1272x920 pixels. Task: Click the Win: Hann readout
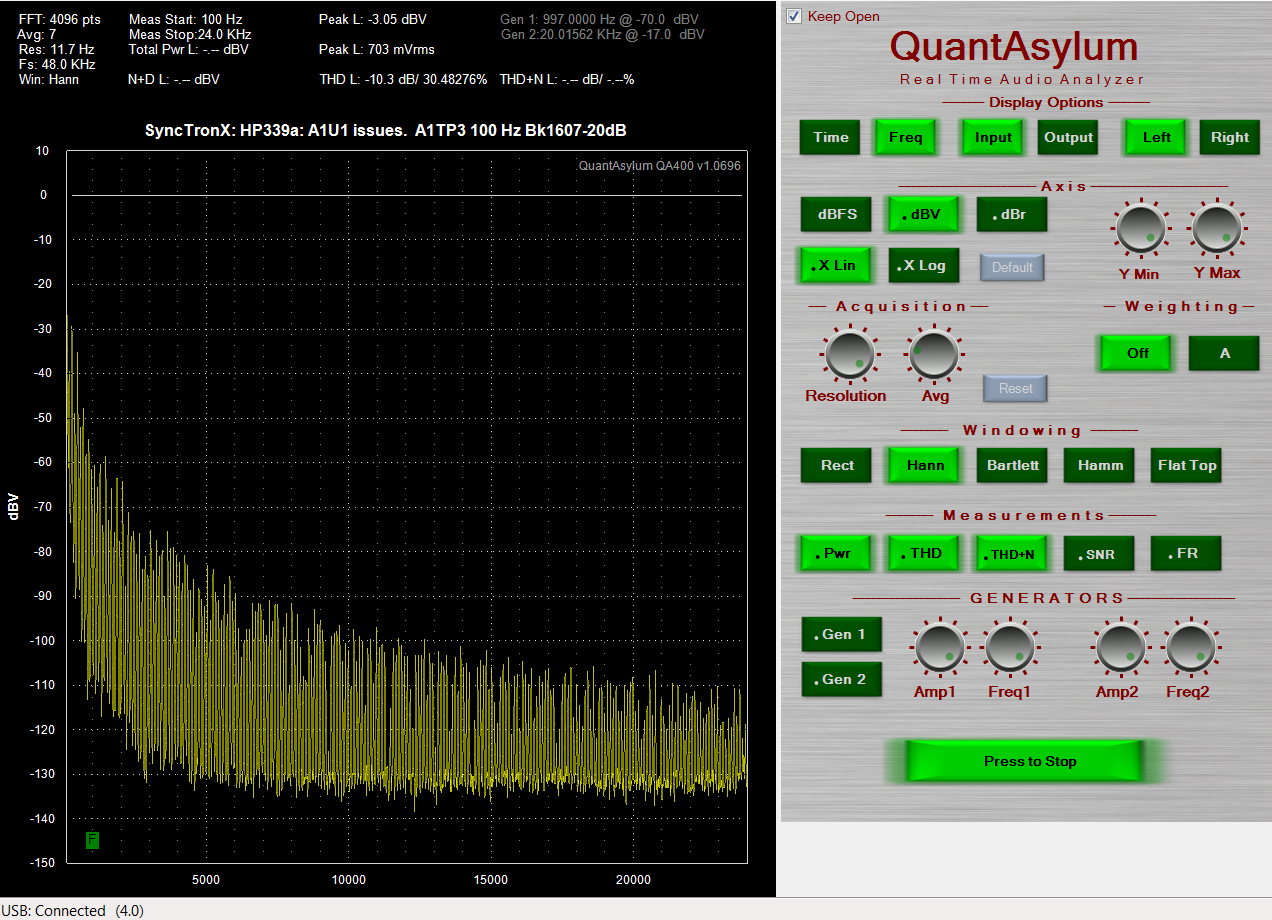[48, 79]
